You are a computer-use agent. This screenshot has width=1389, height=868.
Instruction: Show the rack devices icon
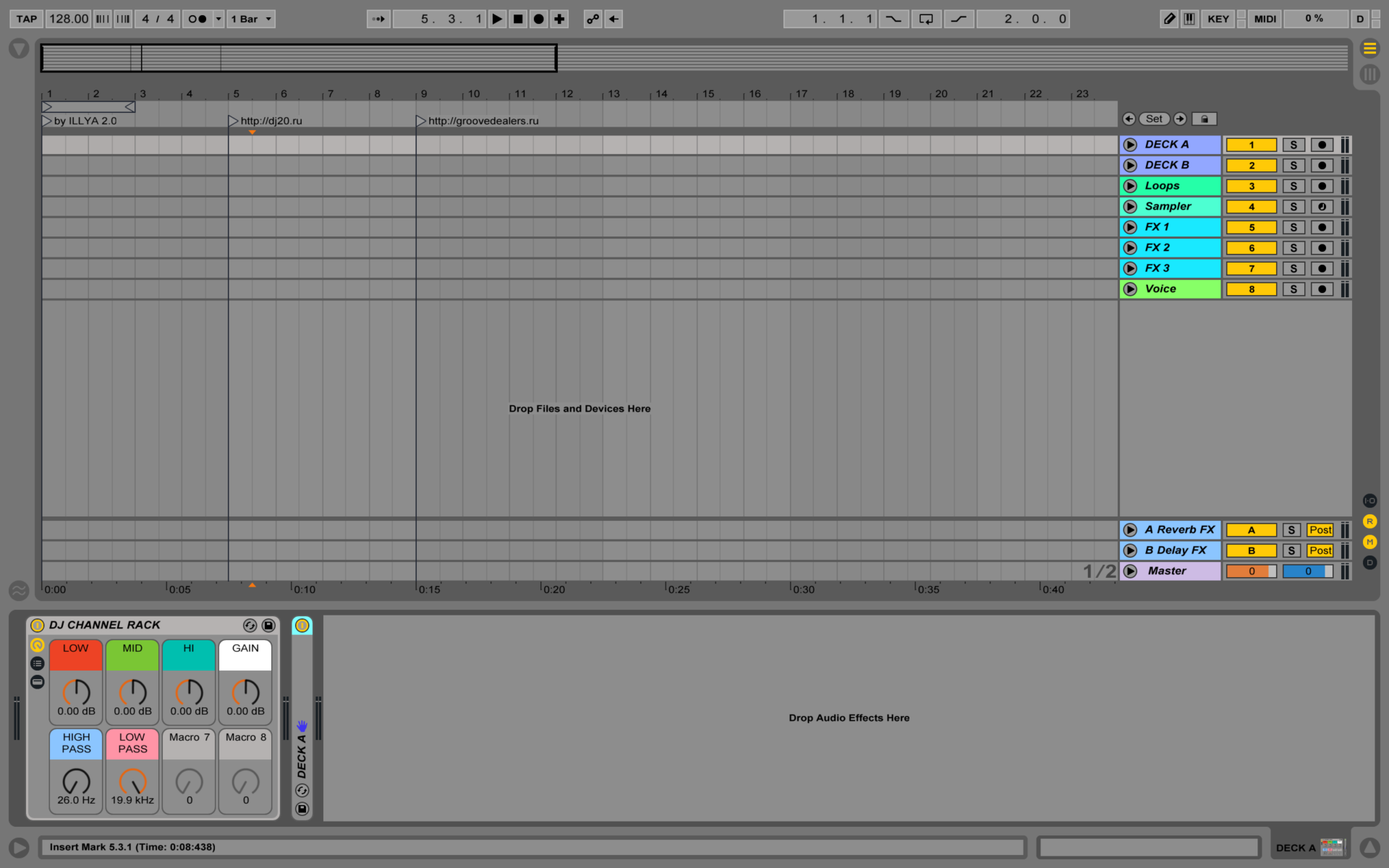click(x=38, y=682)
